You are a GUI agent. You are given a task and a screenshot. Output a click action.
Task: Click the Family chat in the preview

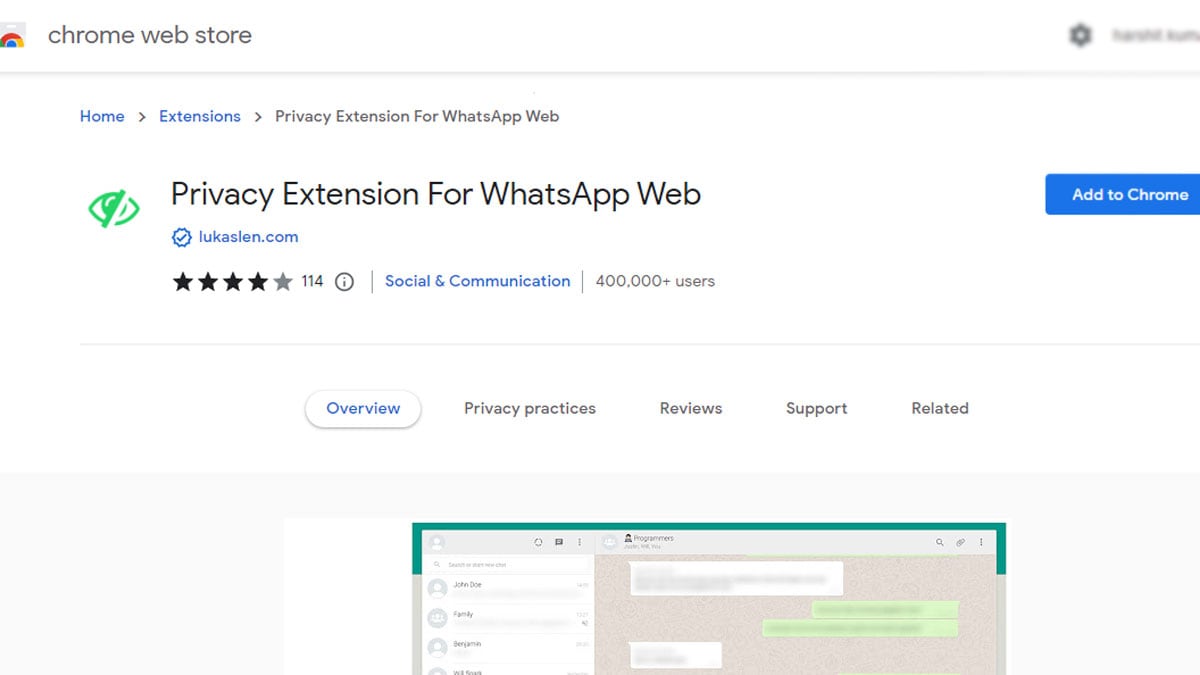507,617
